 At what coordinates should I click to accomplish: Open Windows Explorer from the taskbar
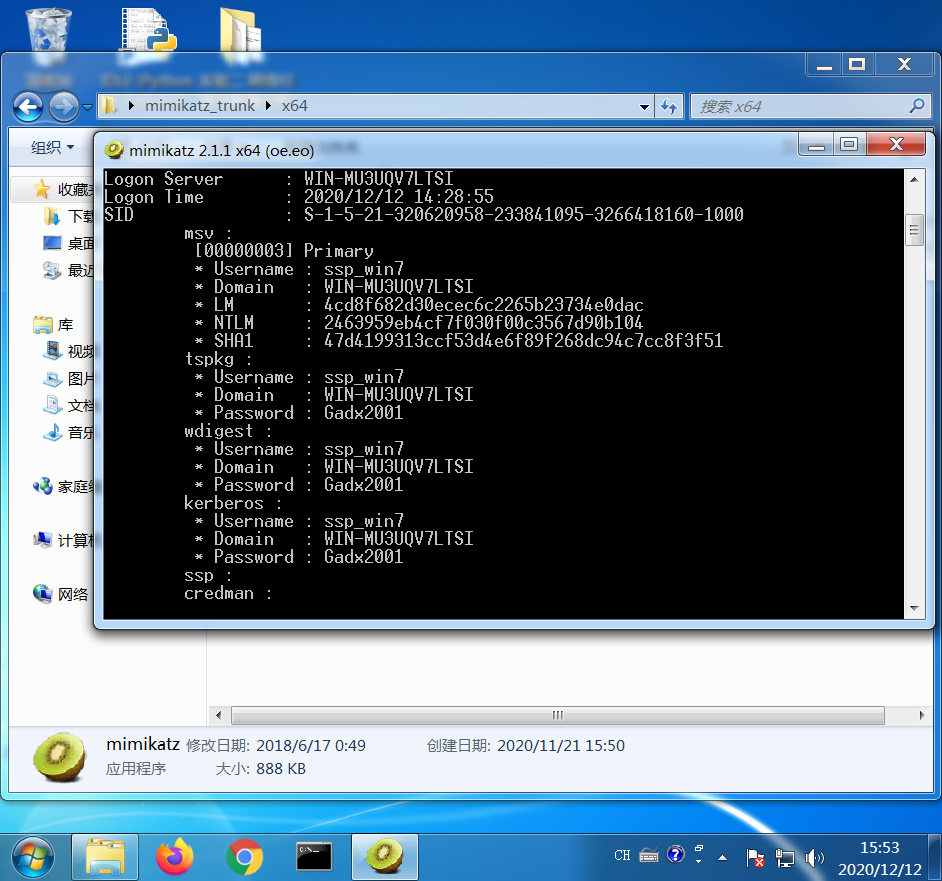(105, 858)
